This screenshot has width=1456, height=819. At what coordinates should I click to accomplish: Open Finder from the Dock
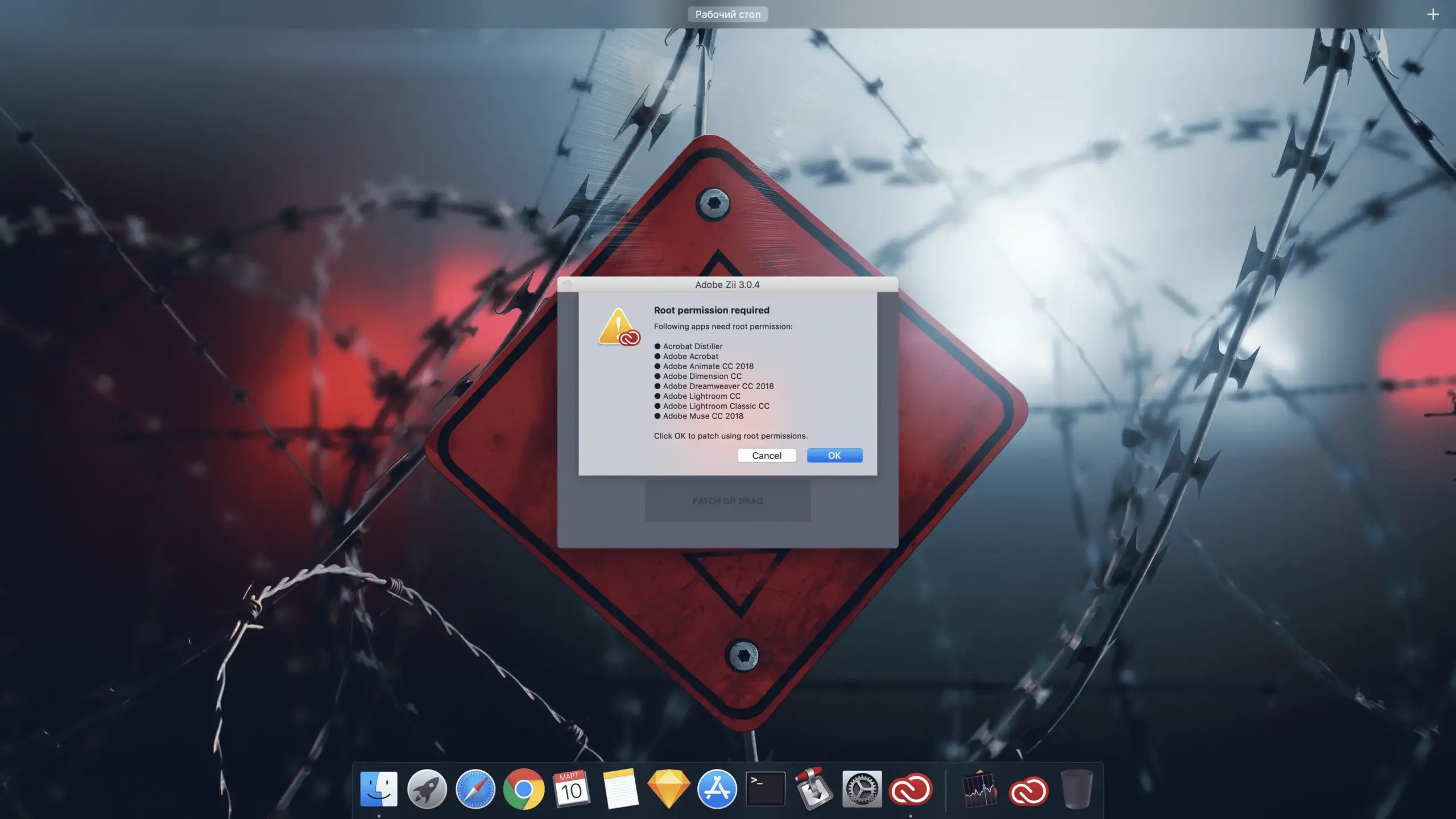pos(379,789)
